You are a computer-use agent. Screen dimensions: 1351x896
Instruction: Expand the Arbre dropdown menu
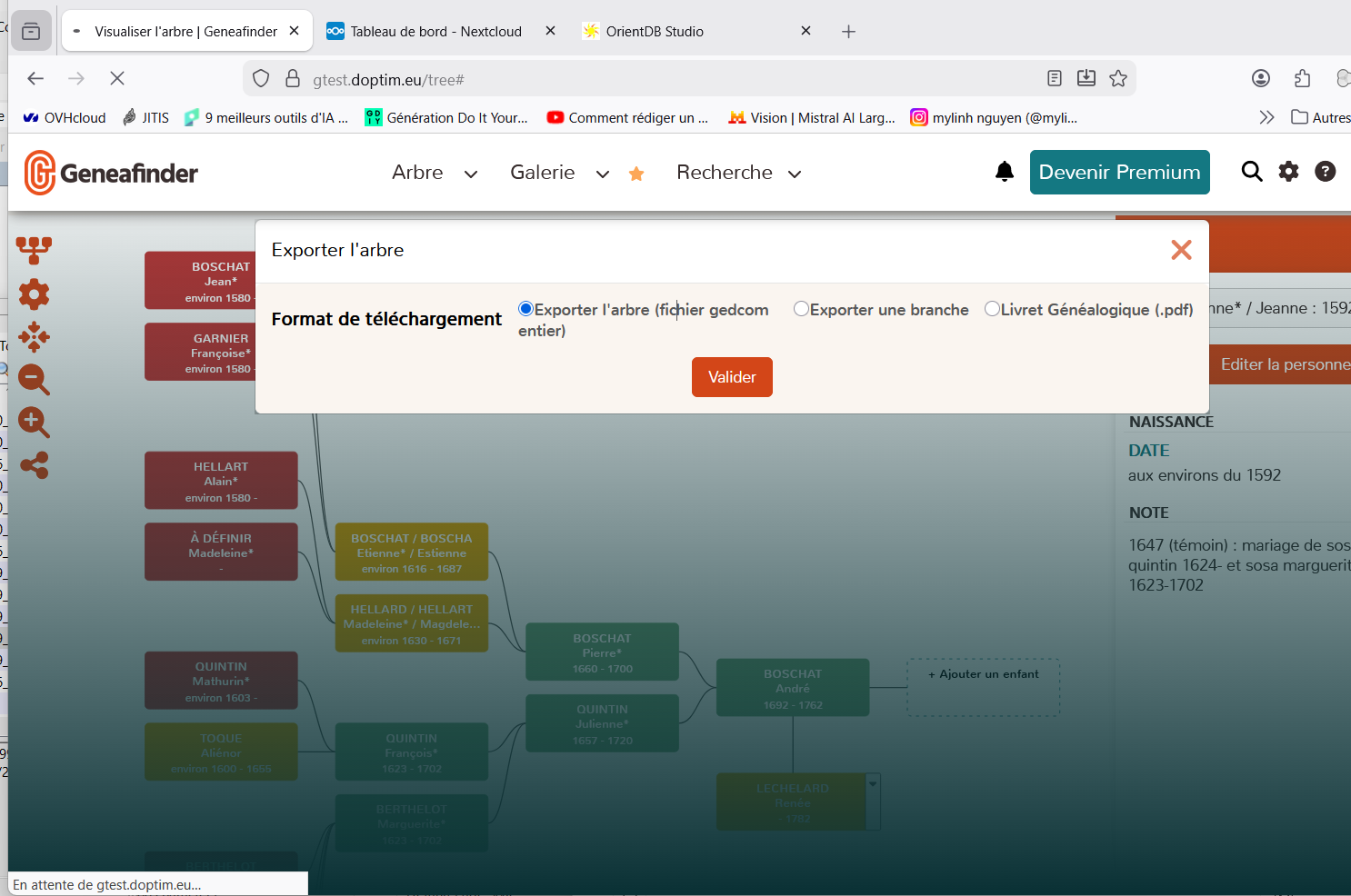click(434, 173)
